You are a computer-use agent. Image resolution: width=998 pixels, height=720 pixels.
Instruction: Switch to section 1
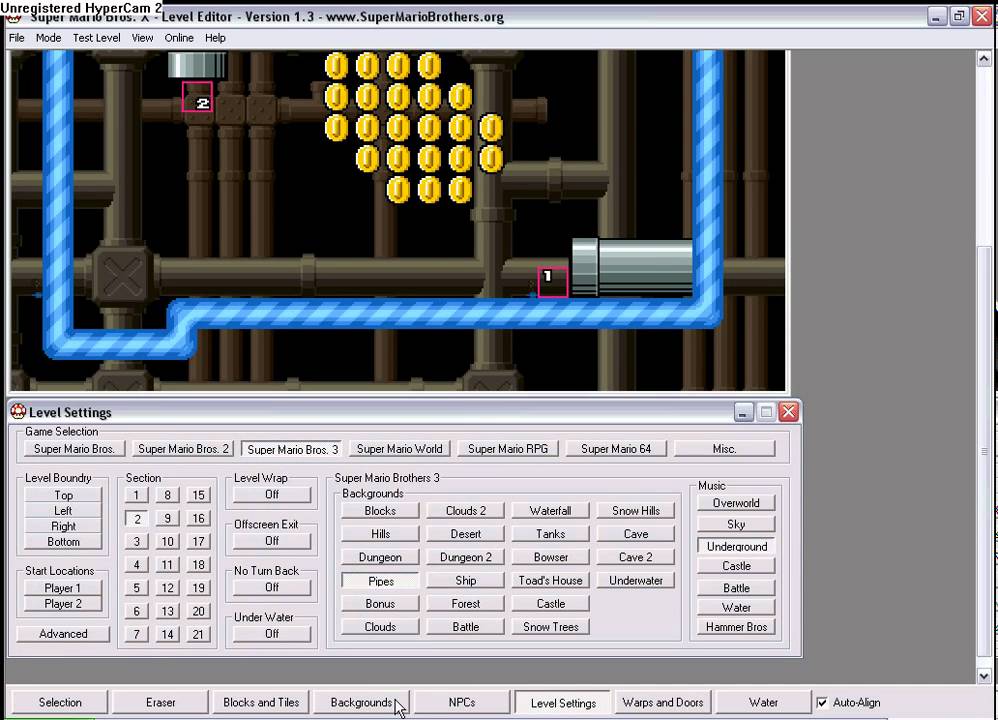coord(136,495)
